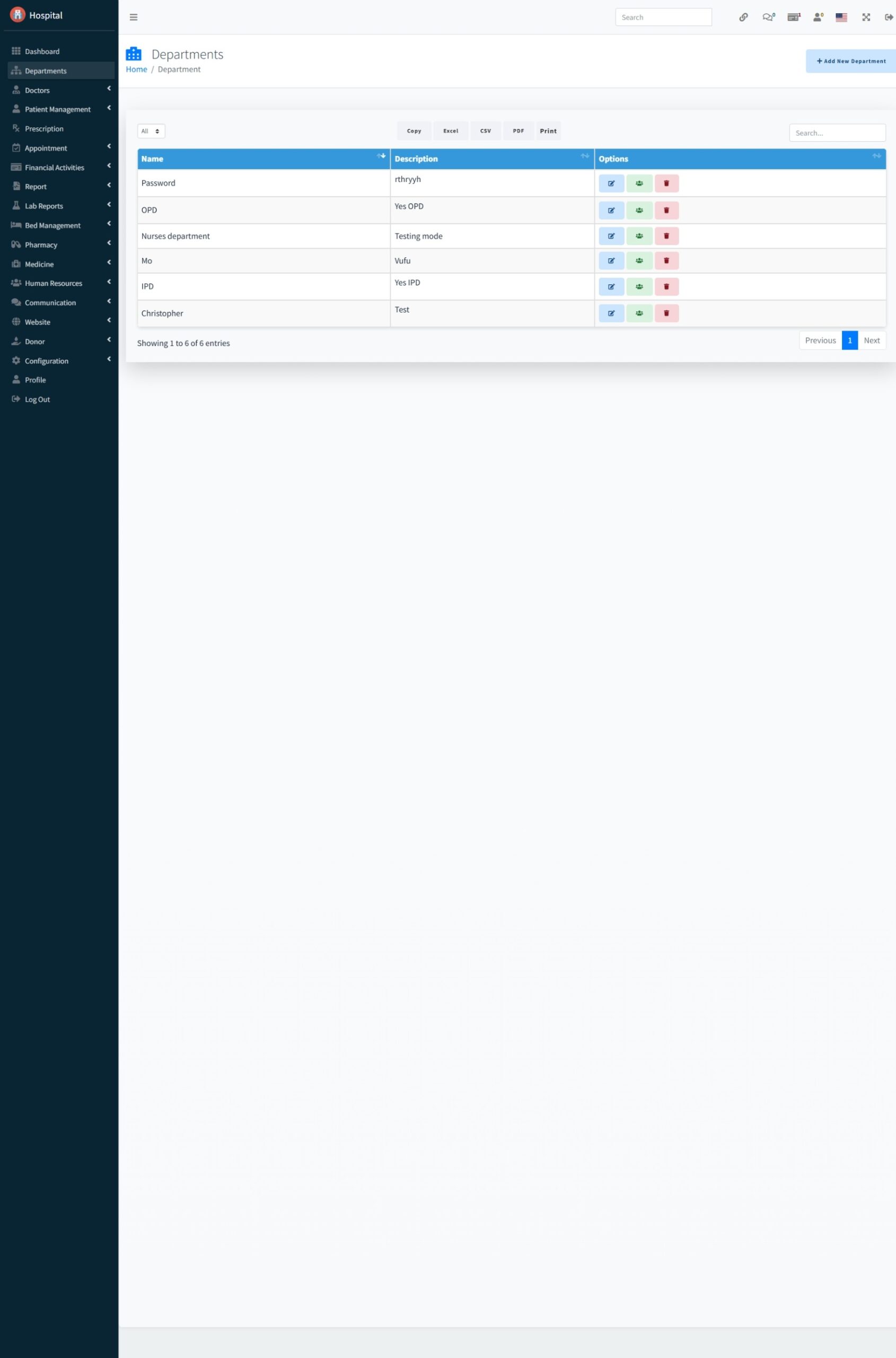Expand the Donor sidebar menu
Viewport: 896px width, 1358px height.
61,342
